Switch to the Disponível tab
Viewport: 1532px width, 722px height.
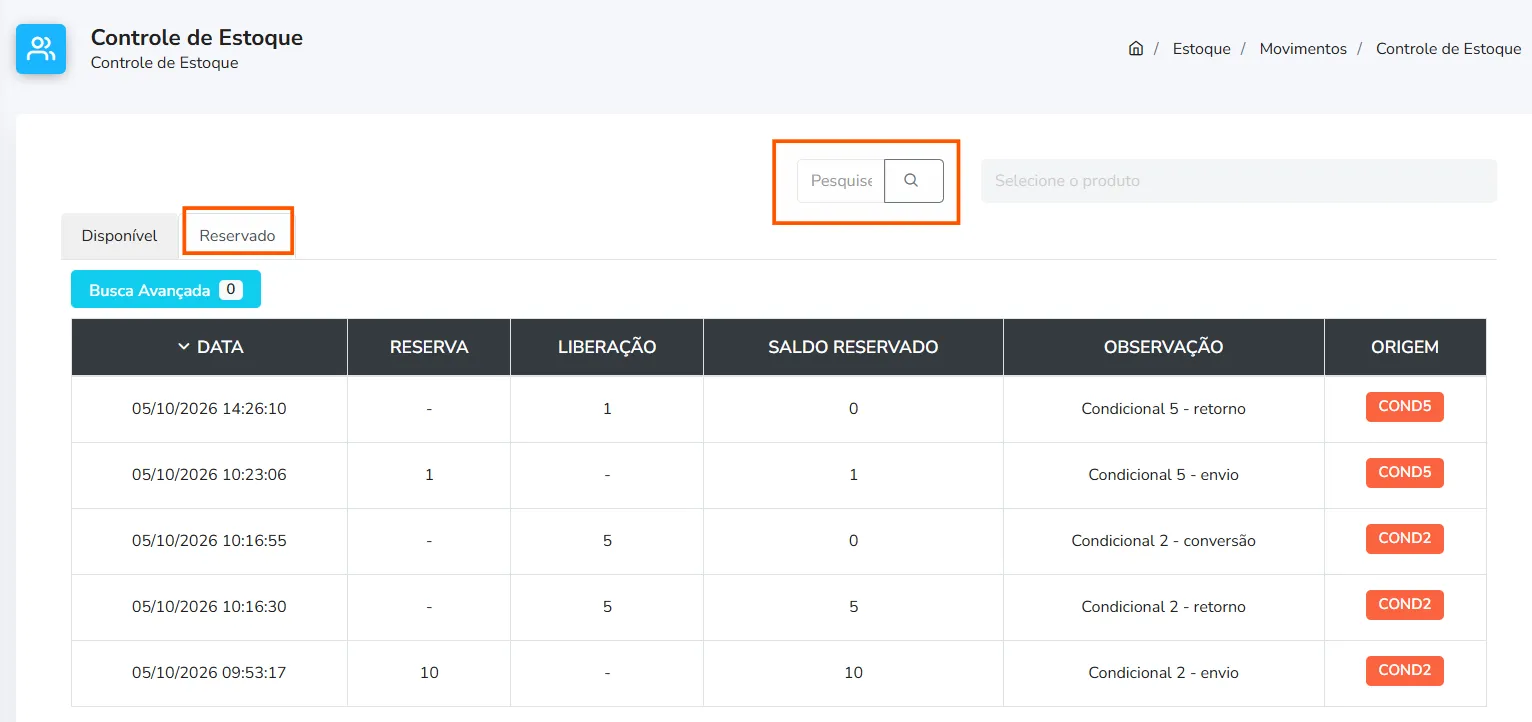click(120, 236)
